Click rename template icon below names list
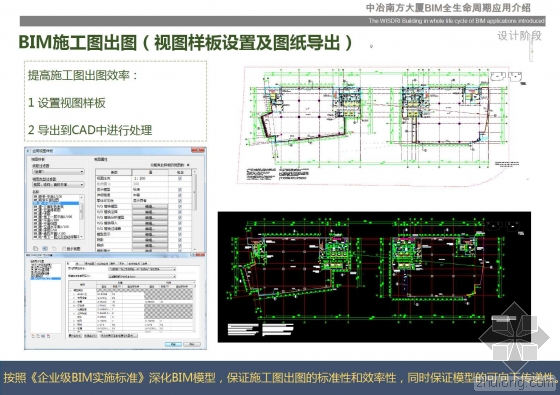Screen dimensions: 560x395 45,249
